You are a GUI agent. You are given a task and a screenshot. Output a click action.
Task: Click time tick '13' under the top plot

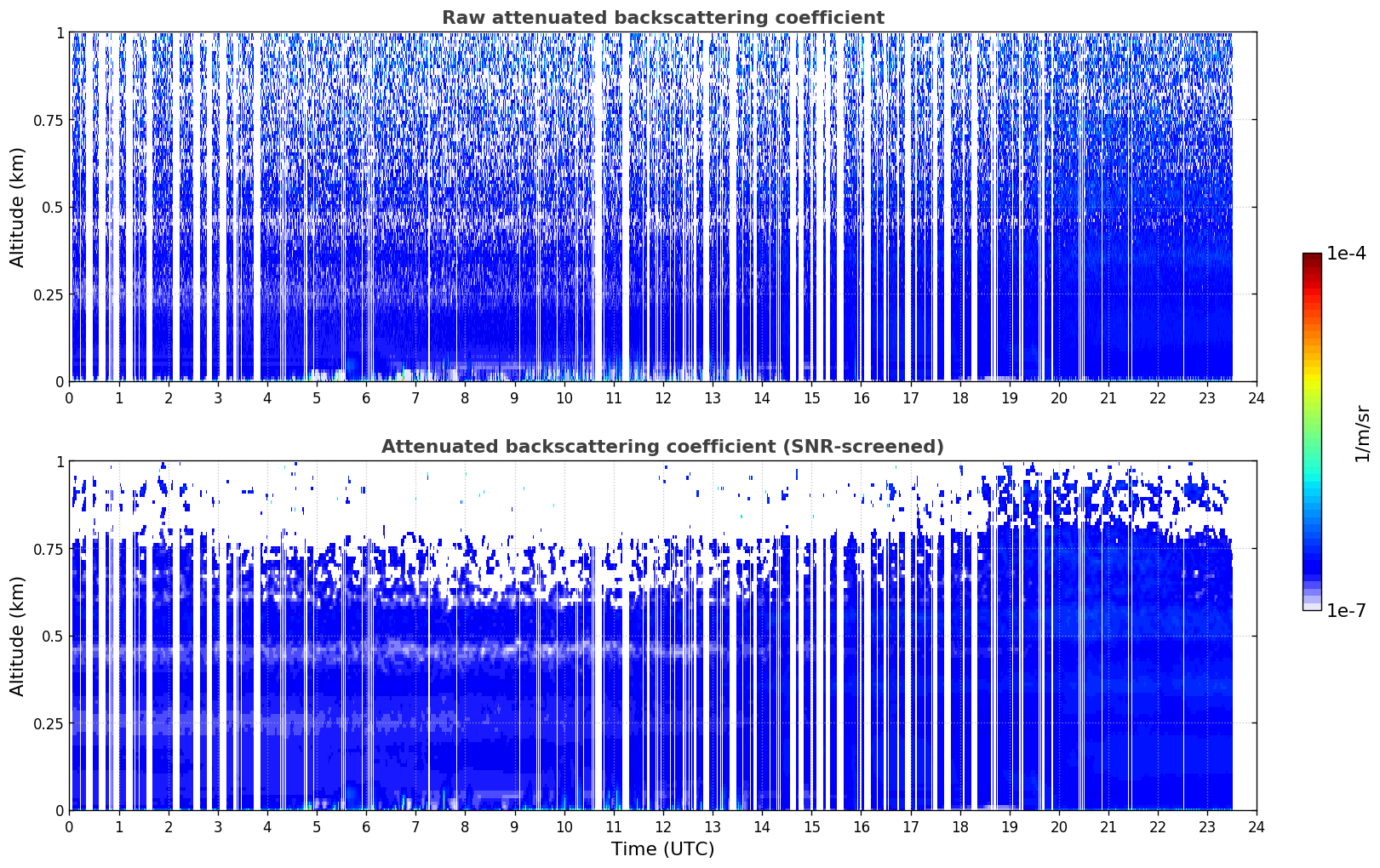click(713, 397)
